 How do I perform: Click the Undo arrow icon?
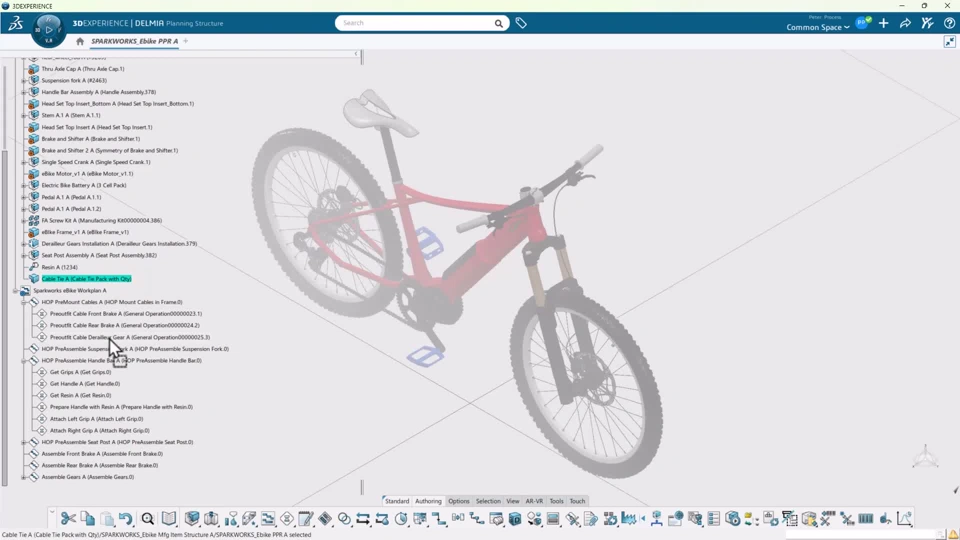[126, 519]
